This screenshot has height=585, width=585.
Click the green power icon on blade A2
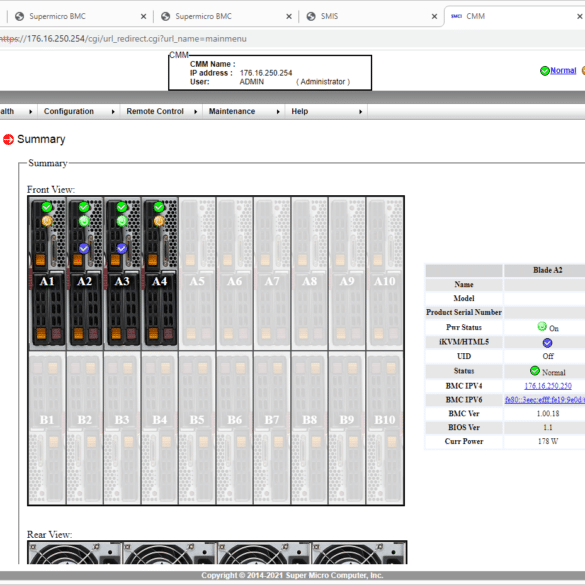pos(84,221)
